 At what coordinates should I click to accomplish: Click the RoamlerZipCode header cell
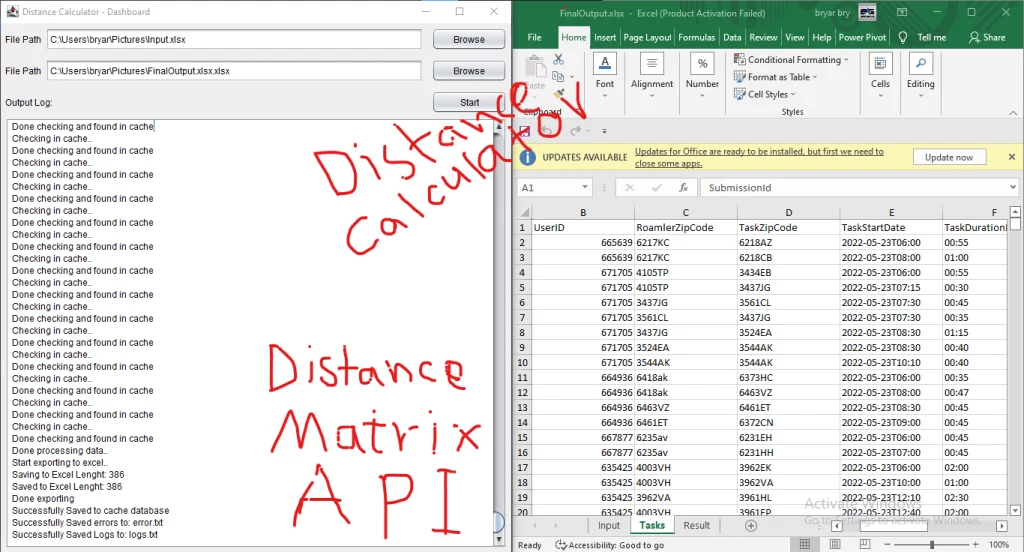tap(686, 227)
